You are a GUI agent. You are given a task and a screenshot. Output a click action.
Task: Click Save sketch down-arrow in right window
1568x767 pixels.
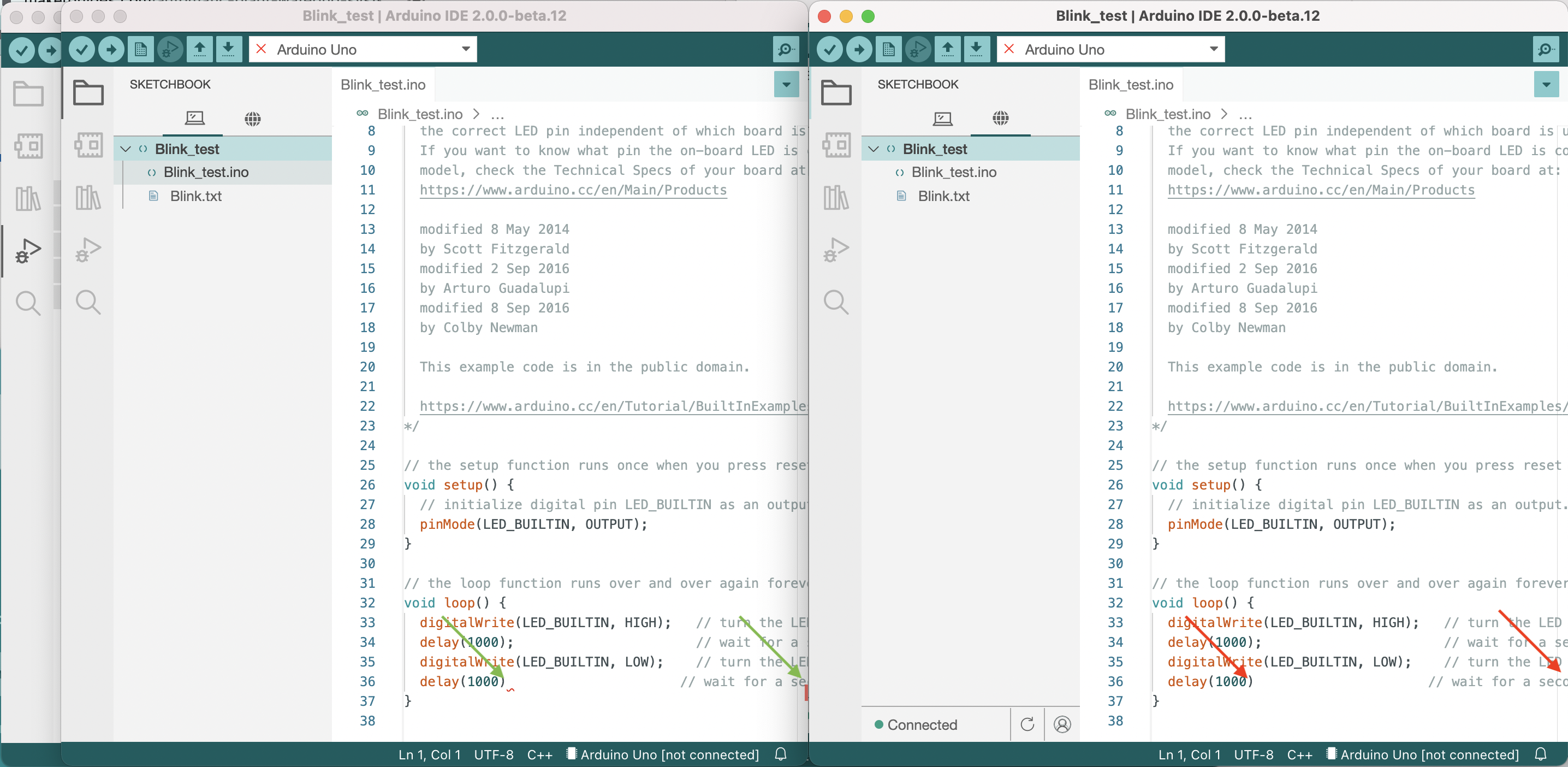tap(976, 49)
